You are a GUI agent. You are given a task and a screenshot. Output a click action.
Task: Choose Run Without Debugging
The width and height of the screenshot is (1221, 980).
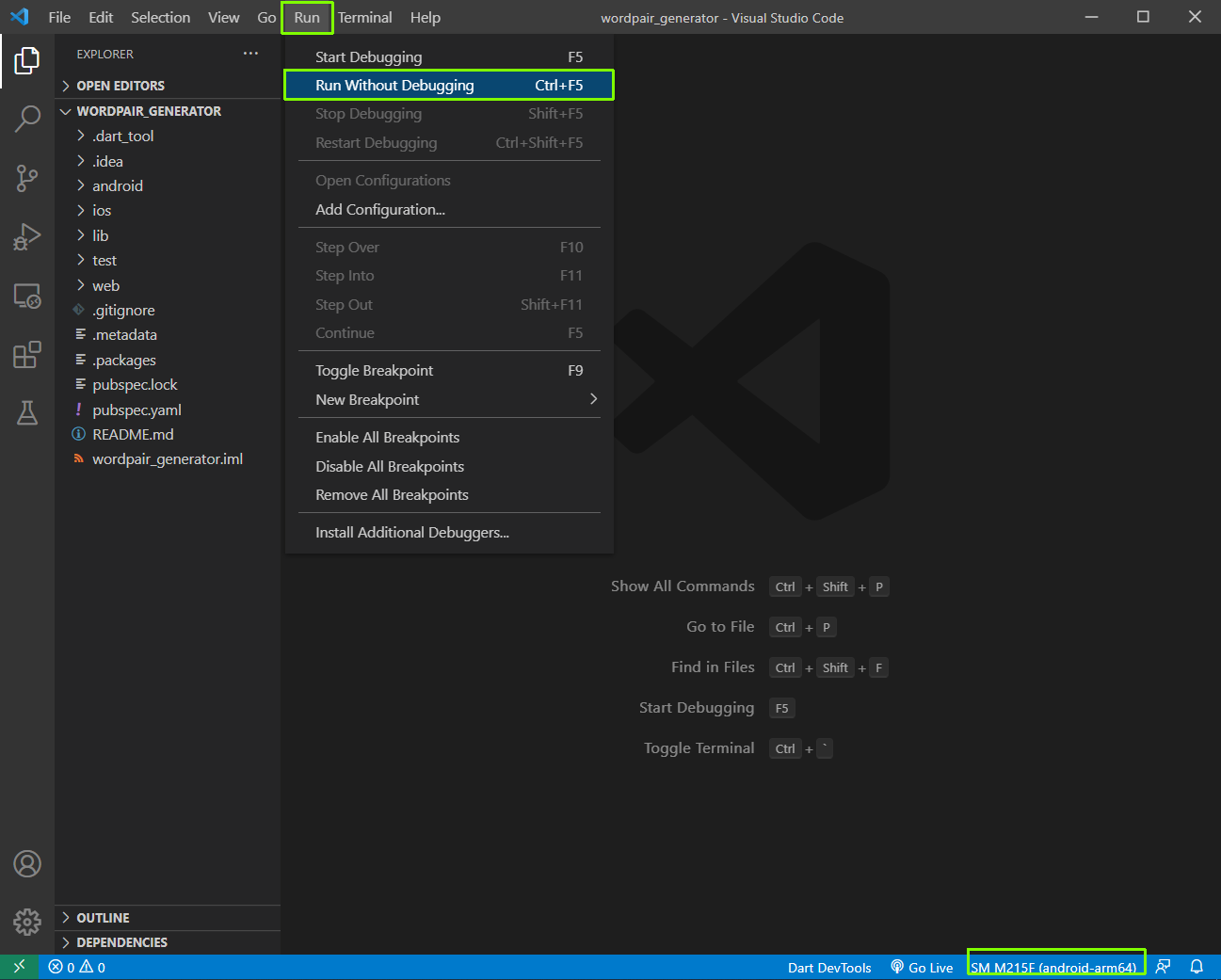(449, 86)
